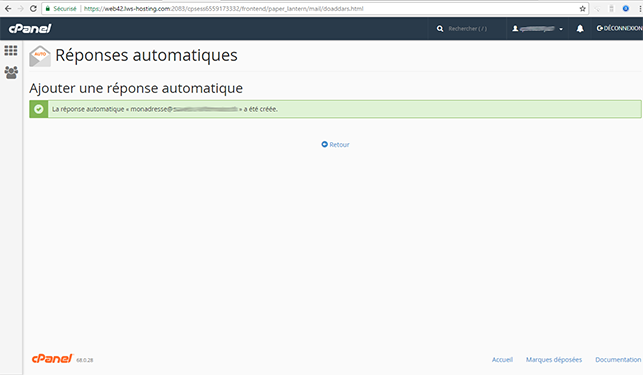Click the auto-responder envelope icon
The height and width of the screenshot is (375, 643).
pyautogui.click(x=40, y=56)
